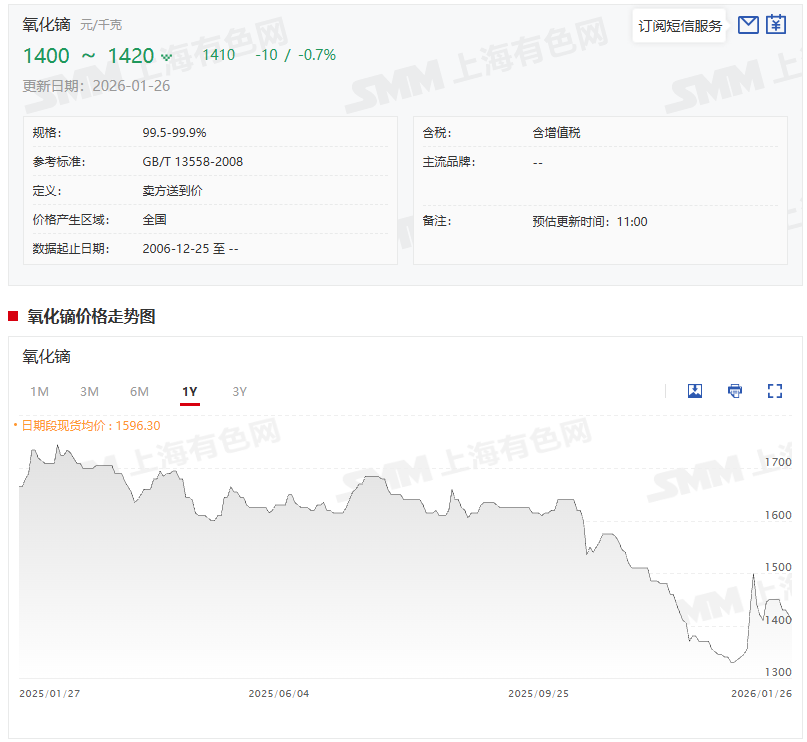This screenshot has width=807, height=742.
Task: Save the chart as image
Action: point(695,391)
